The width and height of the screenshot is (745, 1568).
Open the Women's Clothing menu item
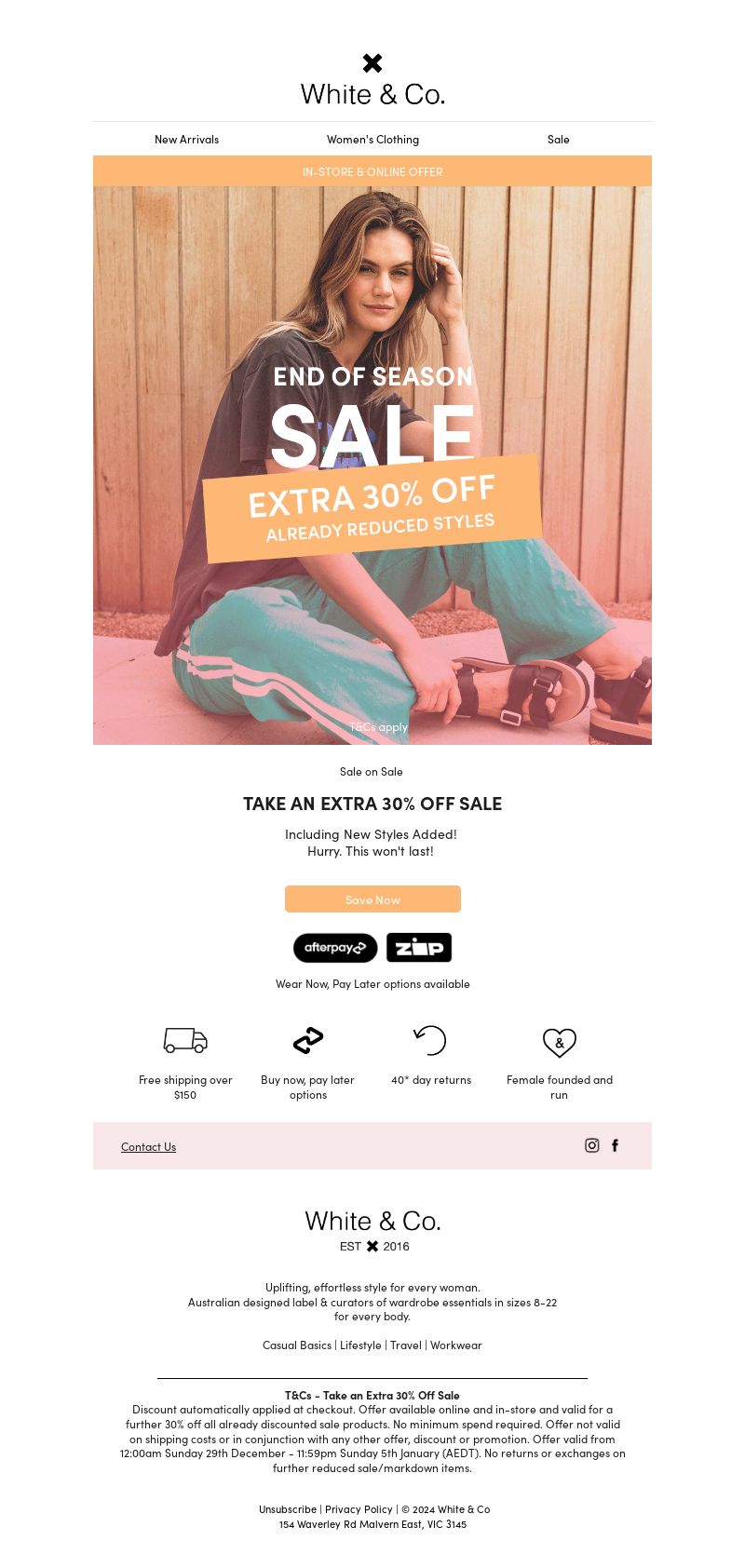(x=372, y=140)
